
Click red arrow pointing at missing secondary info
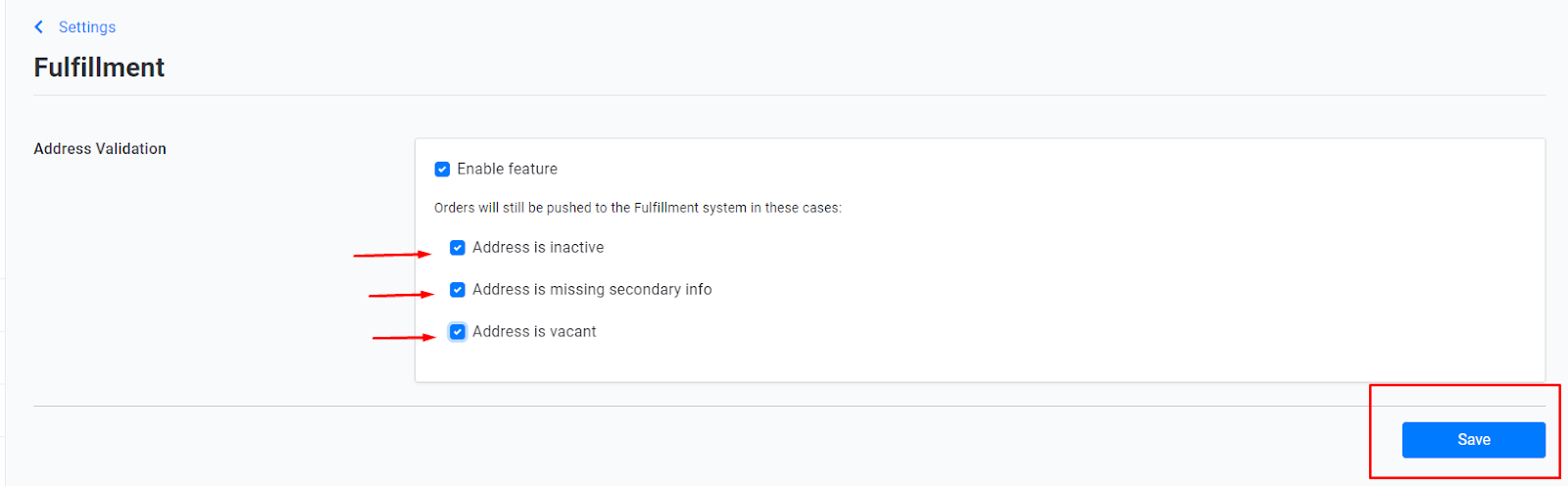click(x=401, y=294)
